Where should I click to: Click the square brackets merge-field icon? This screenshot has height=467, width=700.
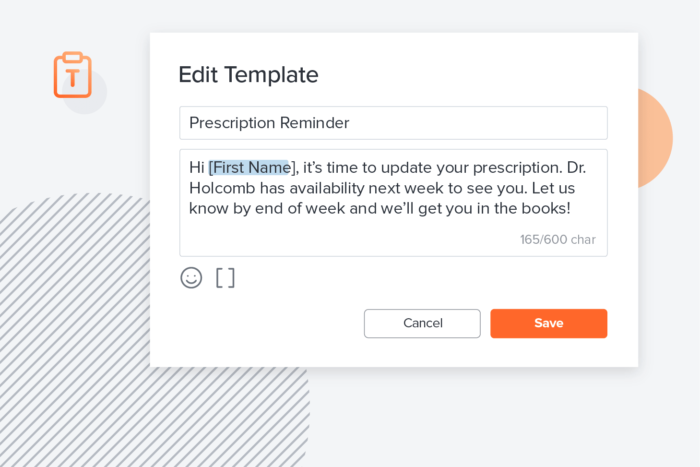click(x=225, y=278)
